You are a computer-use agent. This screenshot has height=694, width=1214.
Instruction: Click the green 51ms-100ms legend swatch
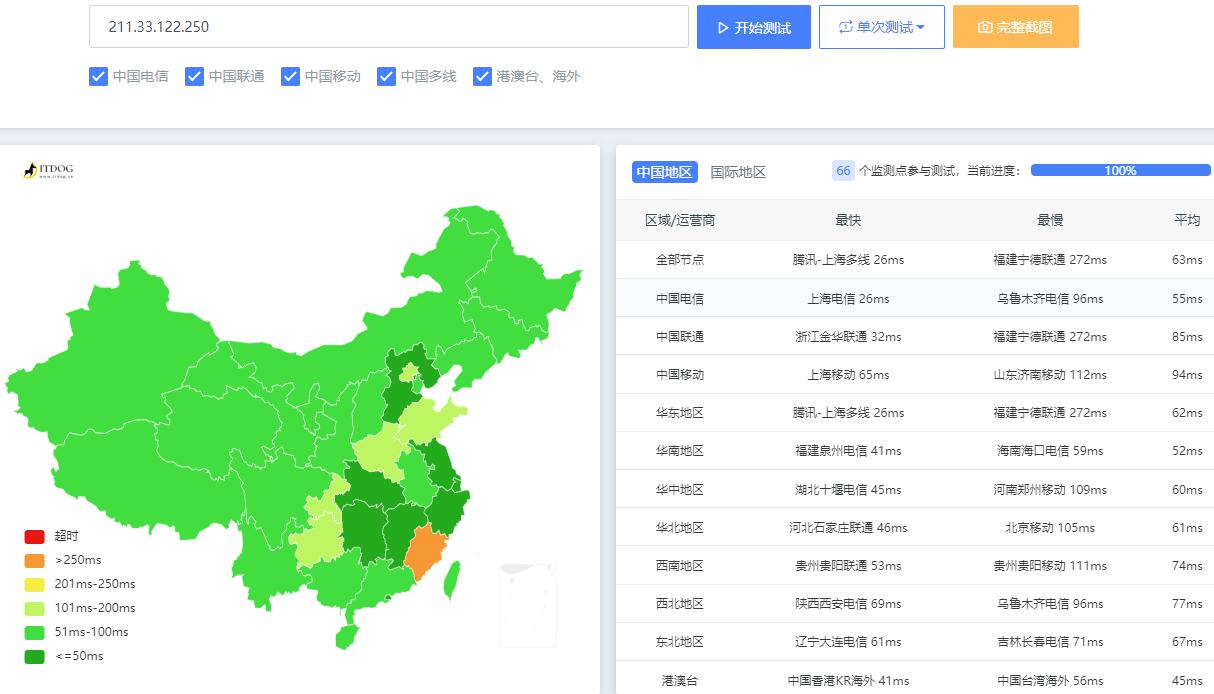(x=34, y=632)
